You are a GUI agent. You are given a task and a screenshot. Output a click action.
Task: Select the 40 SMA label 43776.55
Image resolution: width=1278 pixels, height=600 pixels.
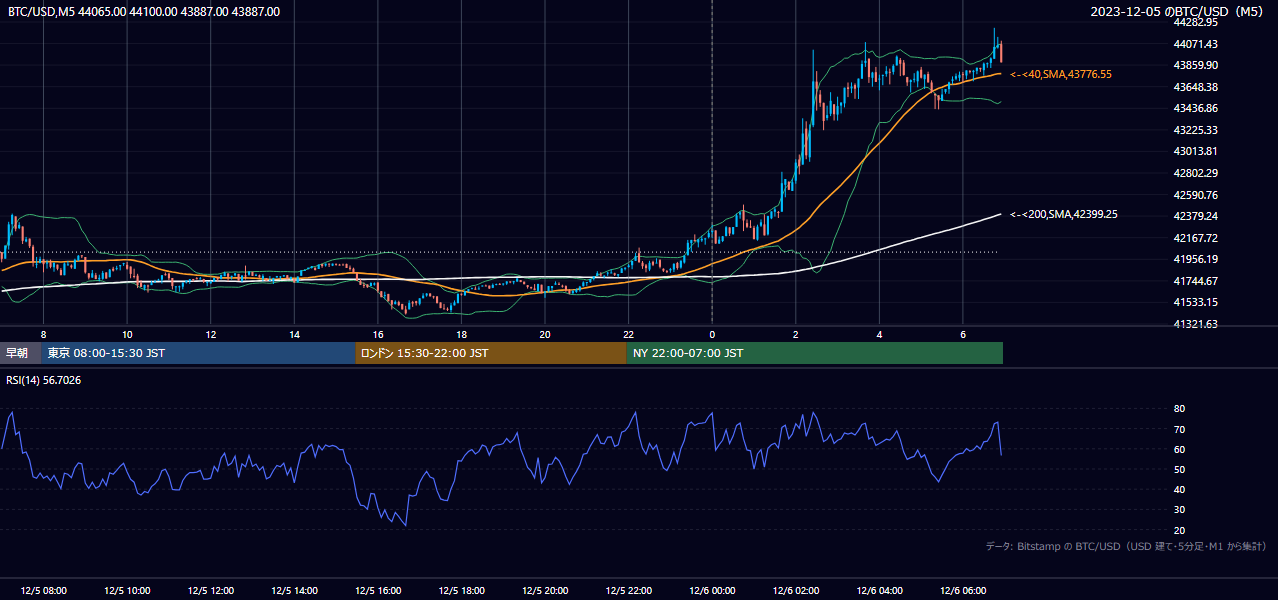coord(1061,74)
